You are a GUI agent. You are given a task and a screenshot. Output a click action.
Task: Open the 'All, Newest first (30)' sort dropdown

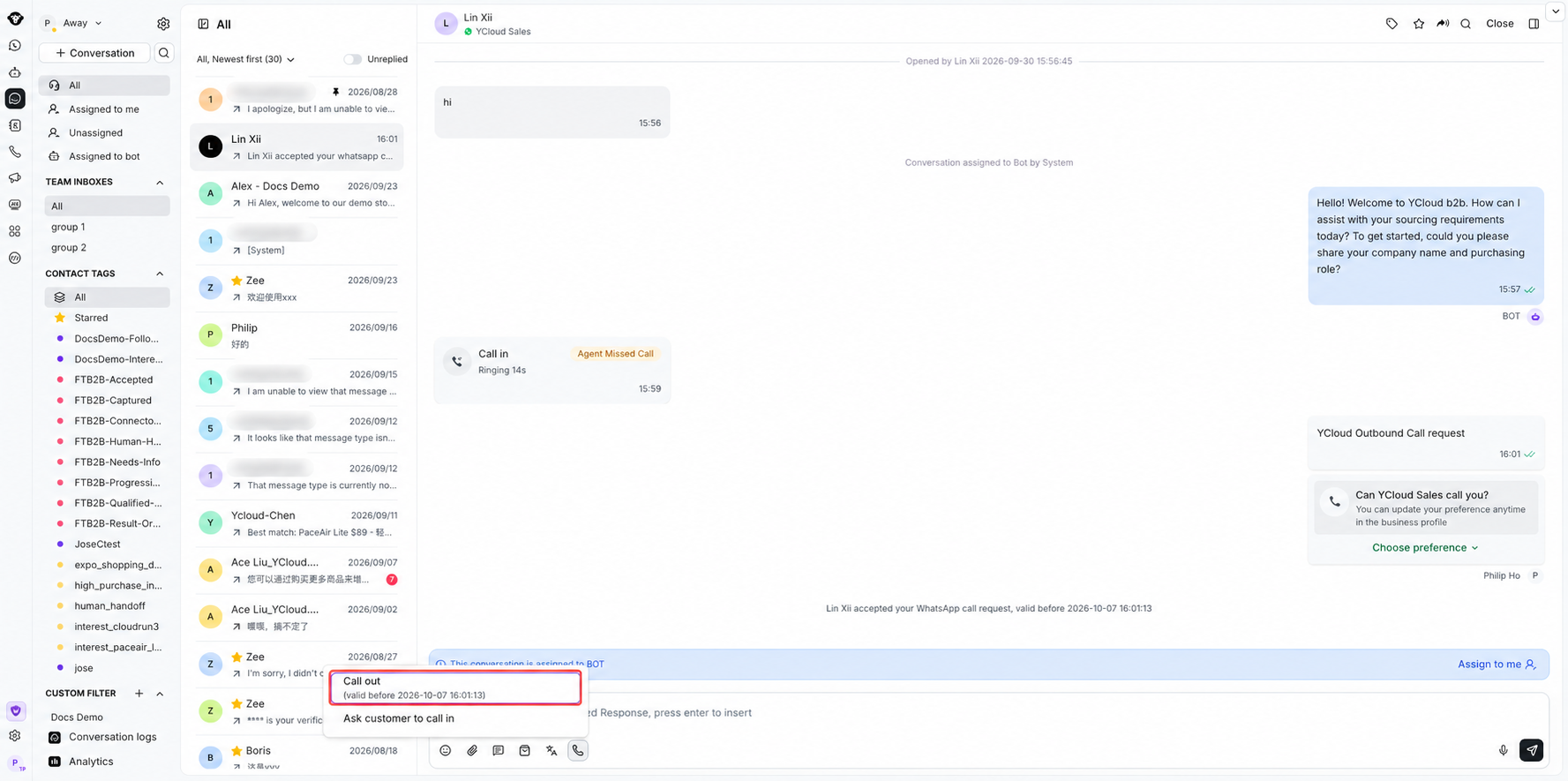245,59
